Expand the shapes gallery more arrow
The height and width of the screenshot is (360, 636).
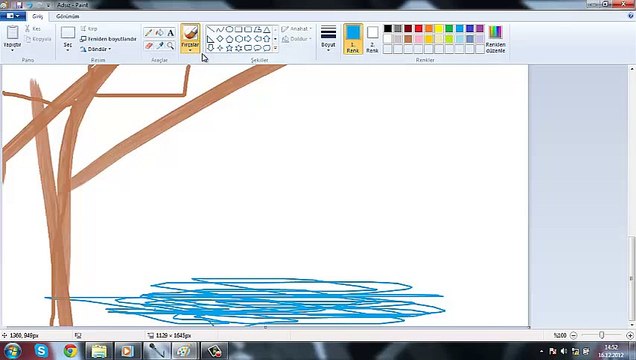[275, 48]
